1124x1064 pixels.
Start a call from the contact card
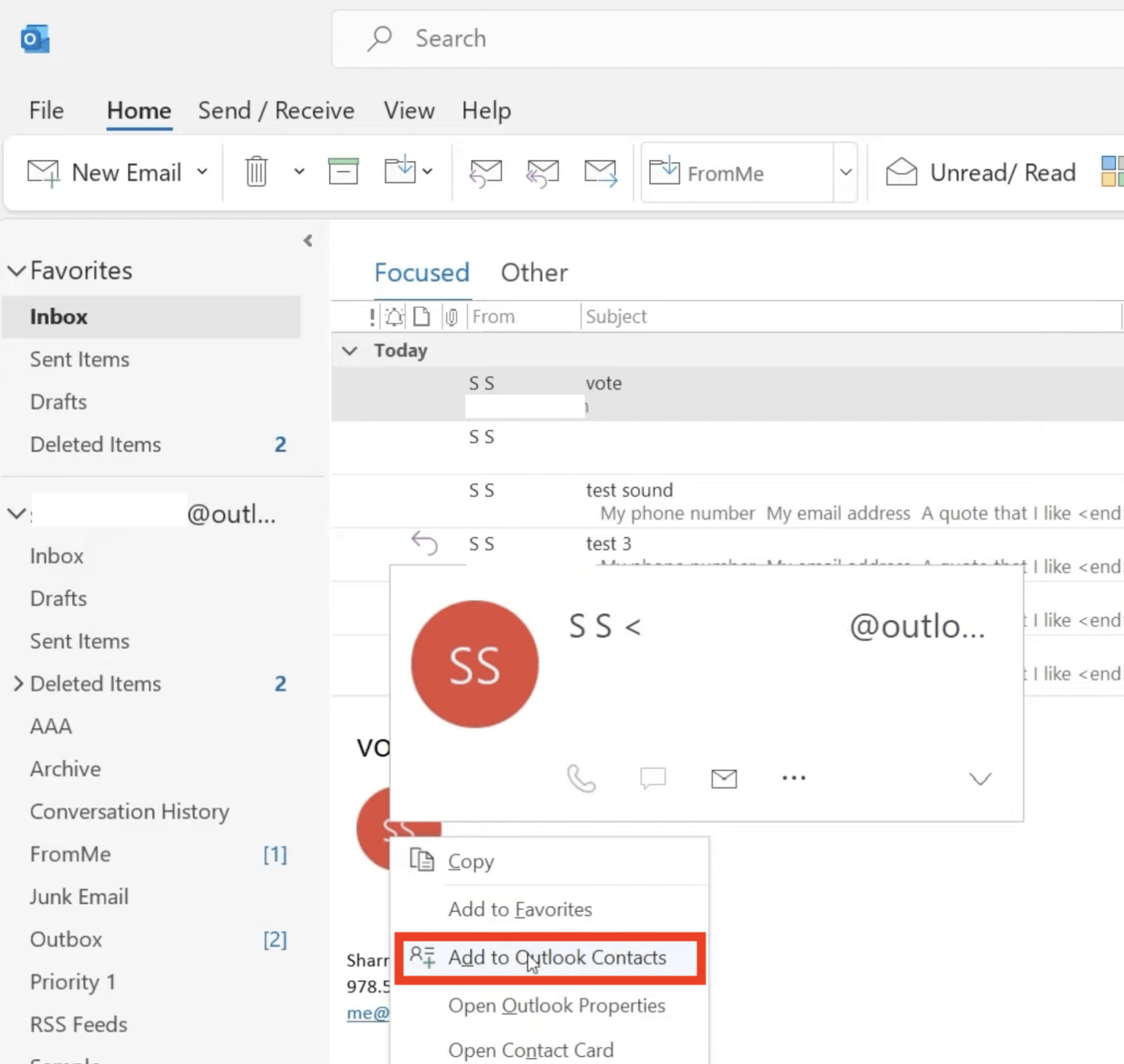pos(582,778)
